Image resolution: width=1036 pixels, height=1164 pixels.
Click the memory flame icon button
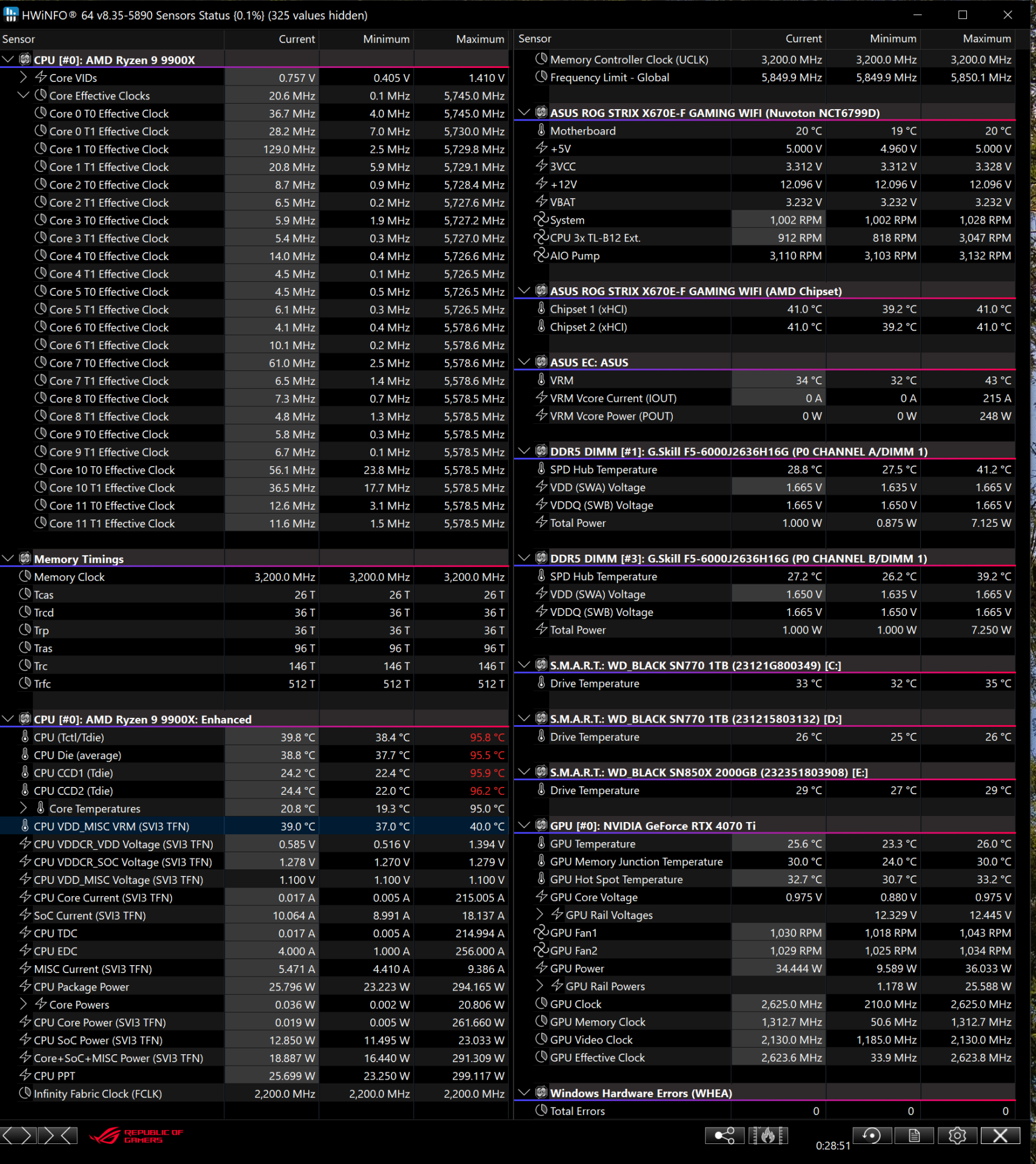(x=768, y=1136)
